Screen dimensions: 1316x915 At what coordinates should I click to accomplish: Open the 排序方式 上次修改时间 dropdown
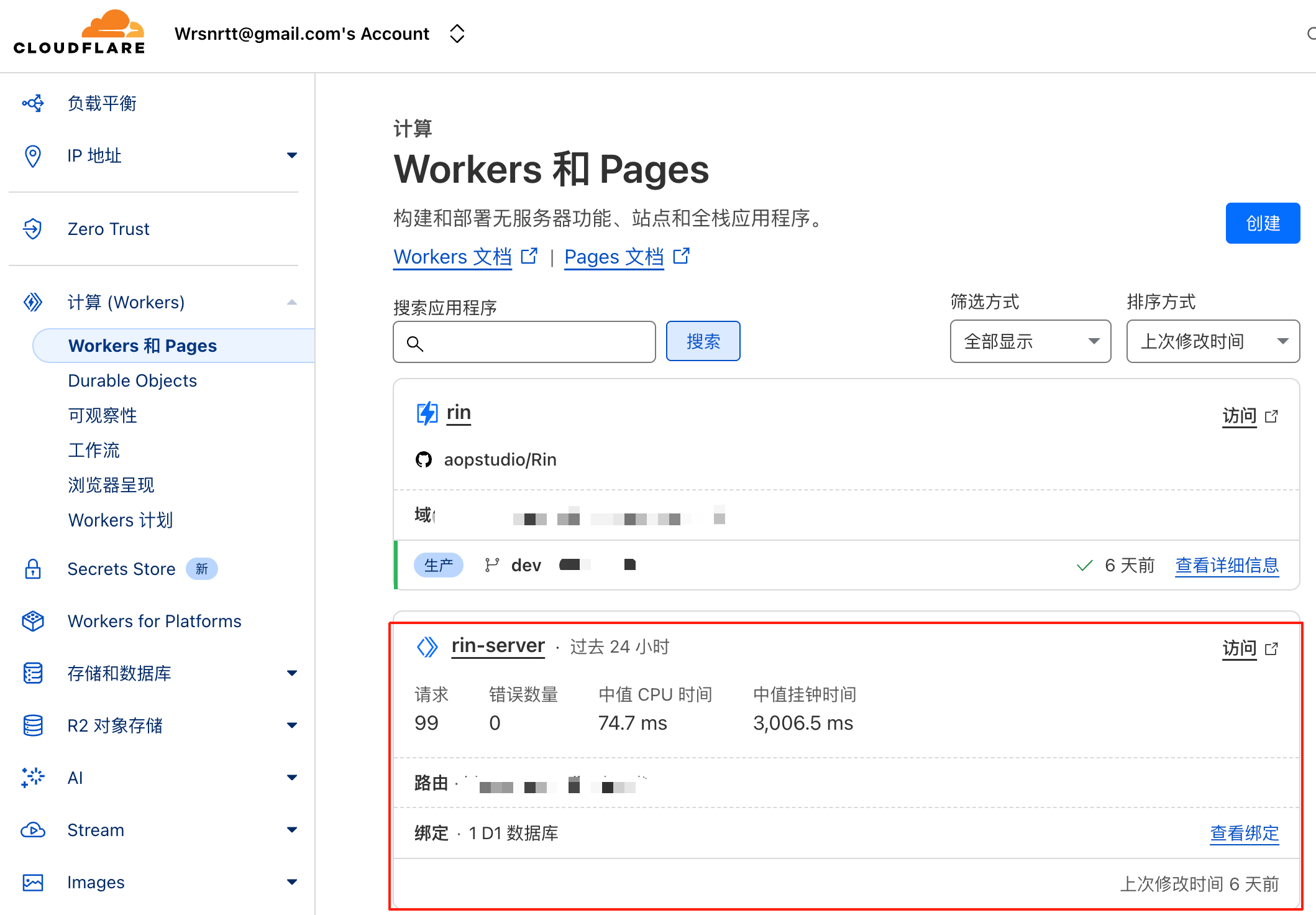pyautogui.click(x=1213, y=341)
